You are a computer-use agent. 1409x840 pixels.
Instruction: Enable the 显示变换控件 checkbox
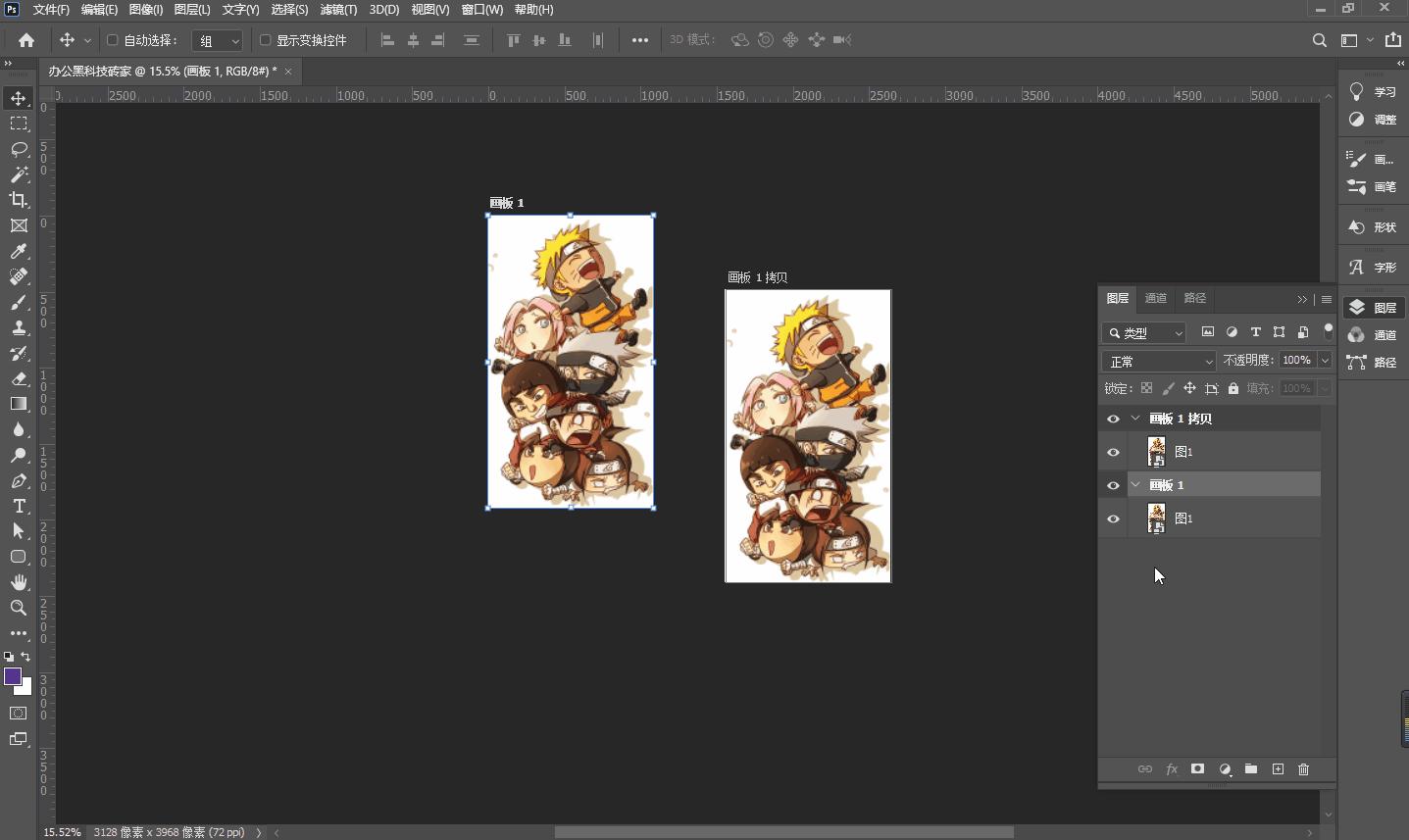click(265, 40)
